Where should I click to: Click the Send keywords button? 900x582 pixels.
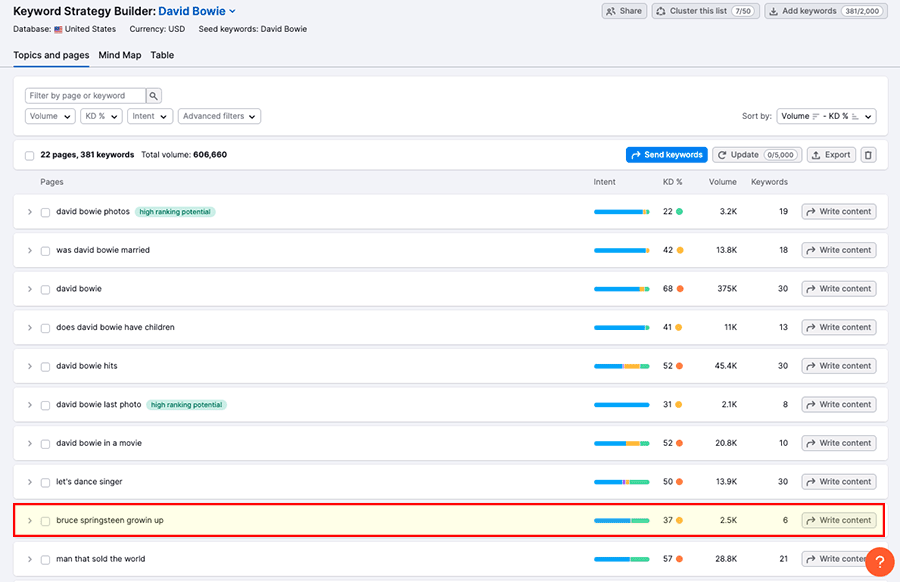click(x=666, y=155)
